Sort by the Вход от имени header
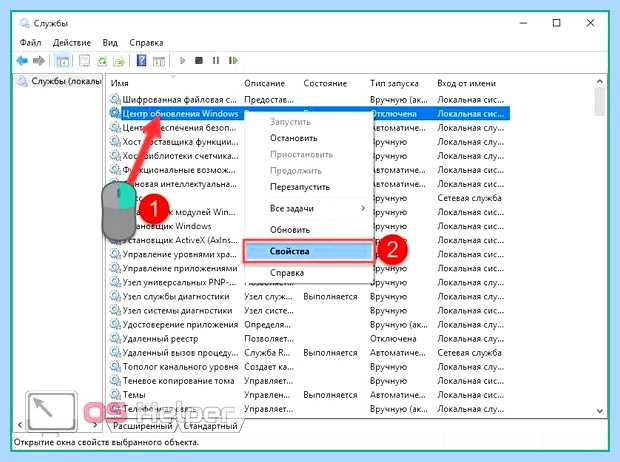Screen dimensions: 620x462 pos(466,83)
